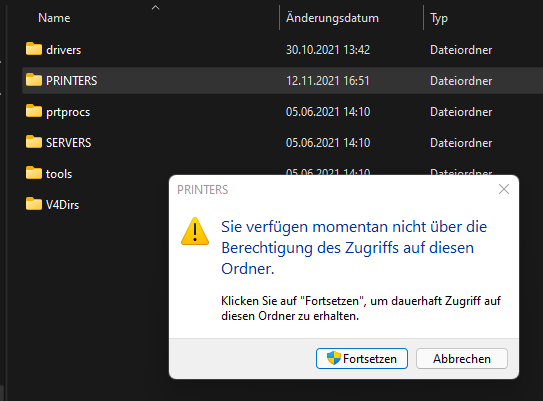Click the SERVERS folder icon
This screenshot has width=543, height=401.
click(34, 142)
